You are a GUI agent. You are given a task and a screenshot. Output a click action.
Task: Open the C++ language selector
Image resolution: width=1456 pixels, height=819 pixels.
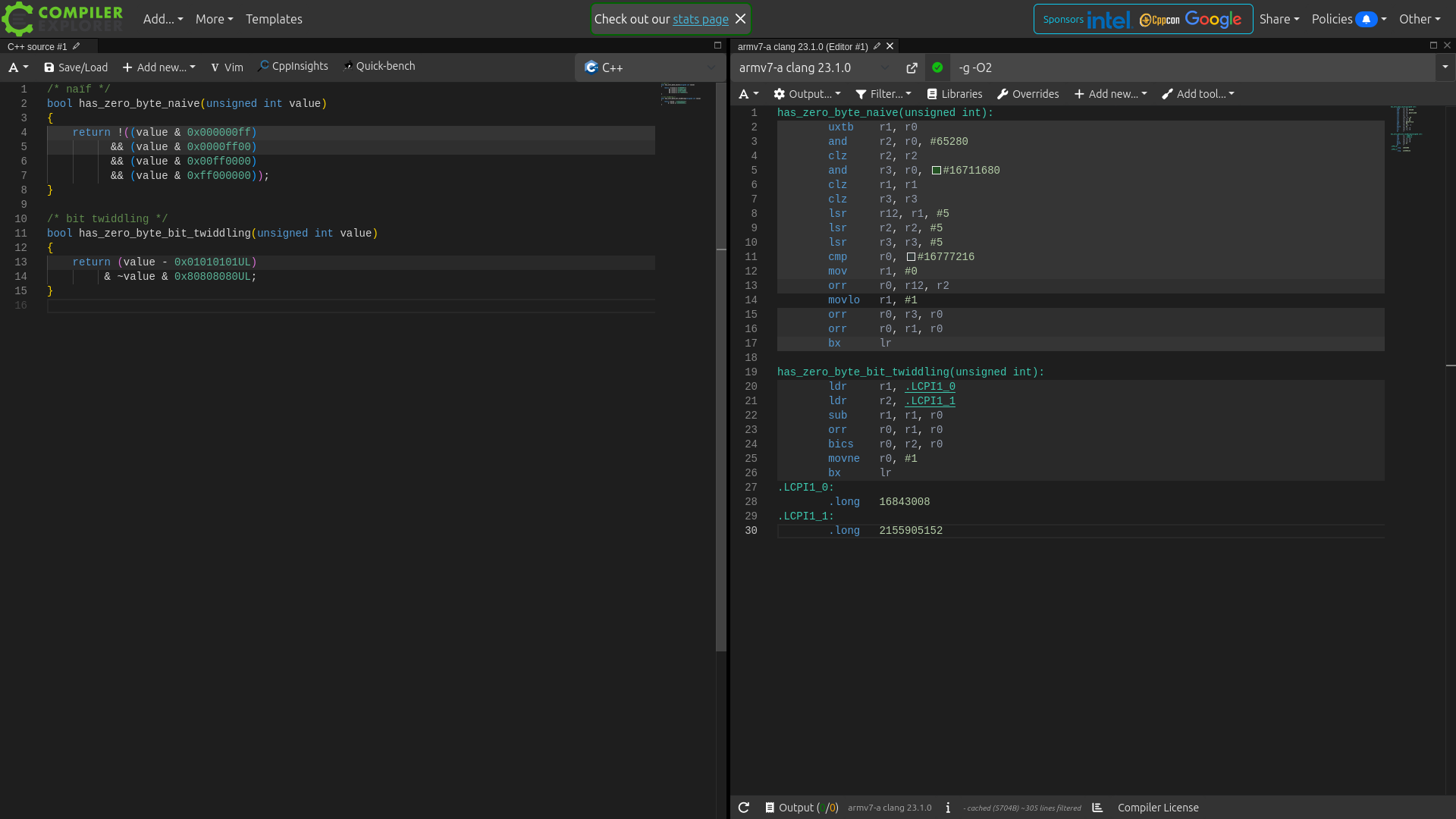[x=650, y=67]
